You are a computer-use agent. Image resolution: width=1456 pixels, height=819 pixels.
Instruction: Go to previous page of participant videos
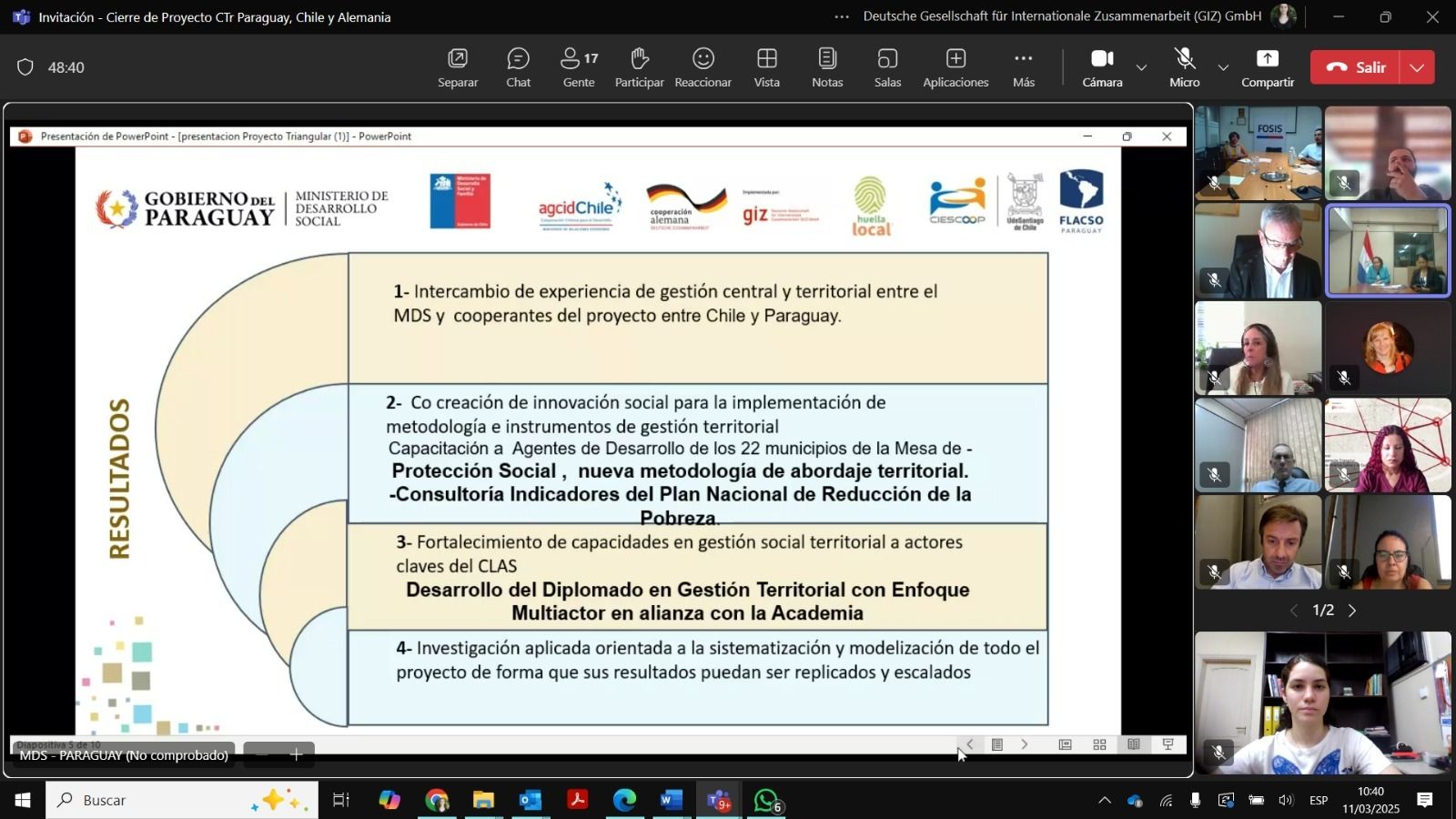click(x=1294, y=611)
